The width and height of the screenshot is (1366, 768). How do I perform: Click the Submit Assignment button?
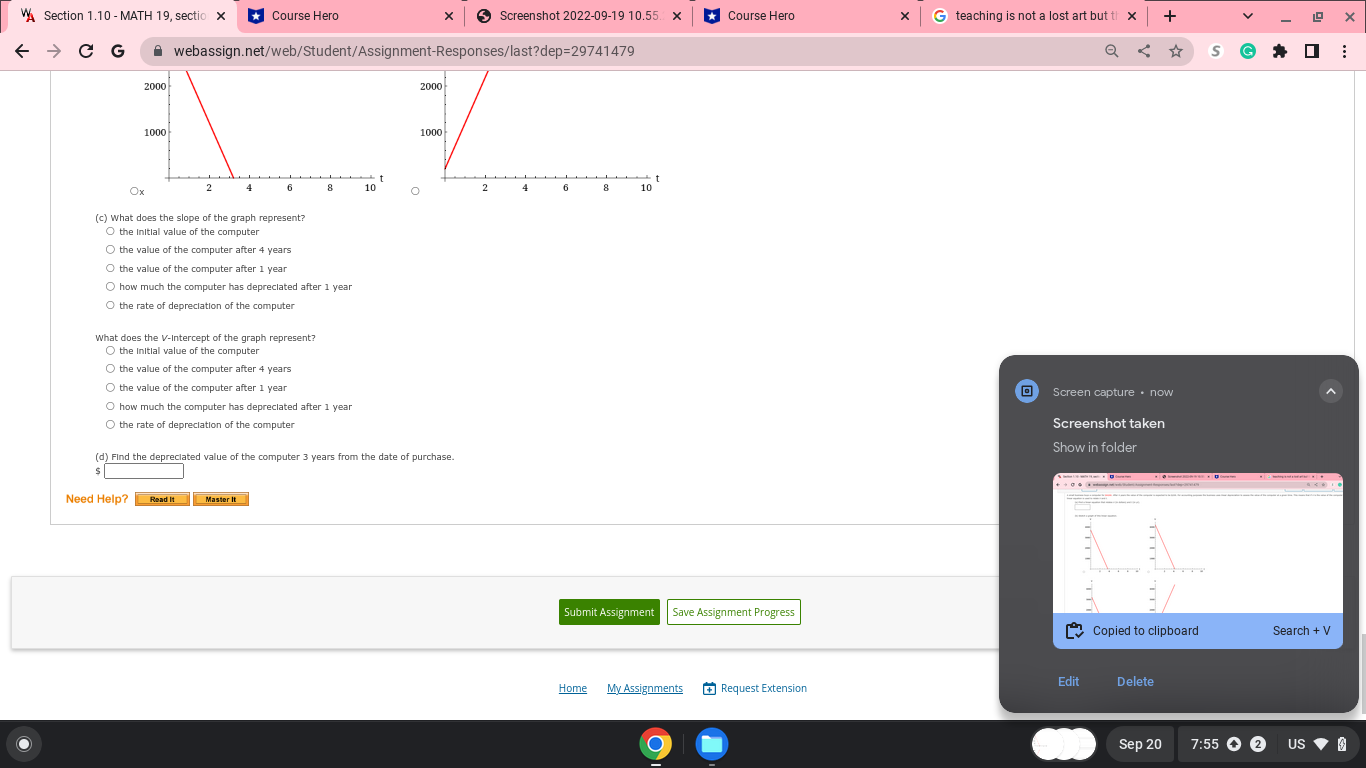609,611
